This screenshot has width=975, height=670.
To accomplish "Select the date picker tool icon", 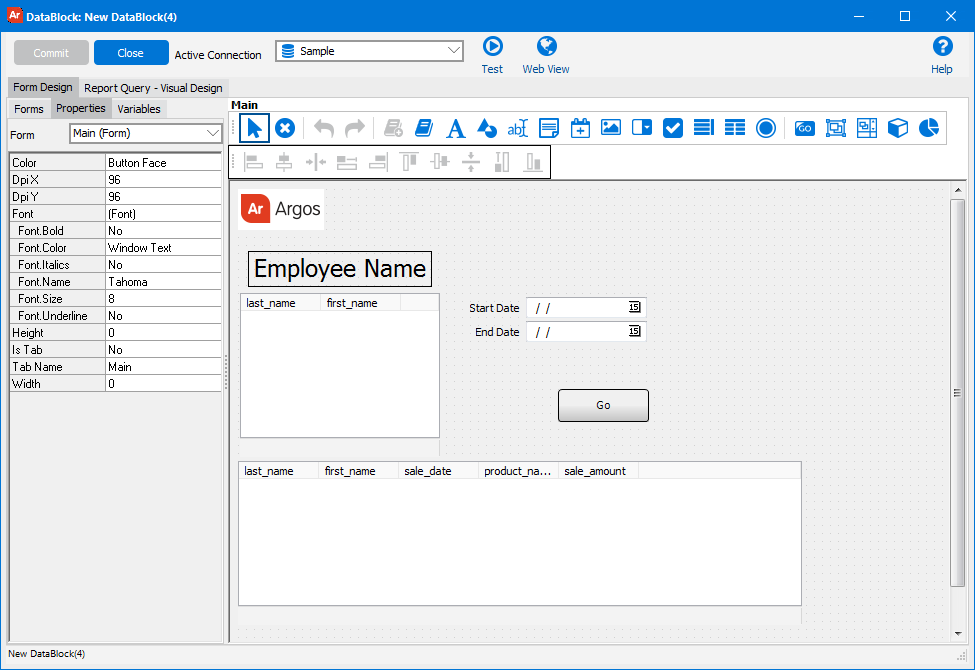I will [x=580, y=128].
